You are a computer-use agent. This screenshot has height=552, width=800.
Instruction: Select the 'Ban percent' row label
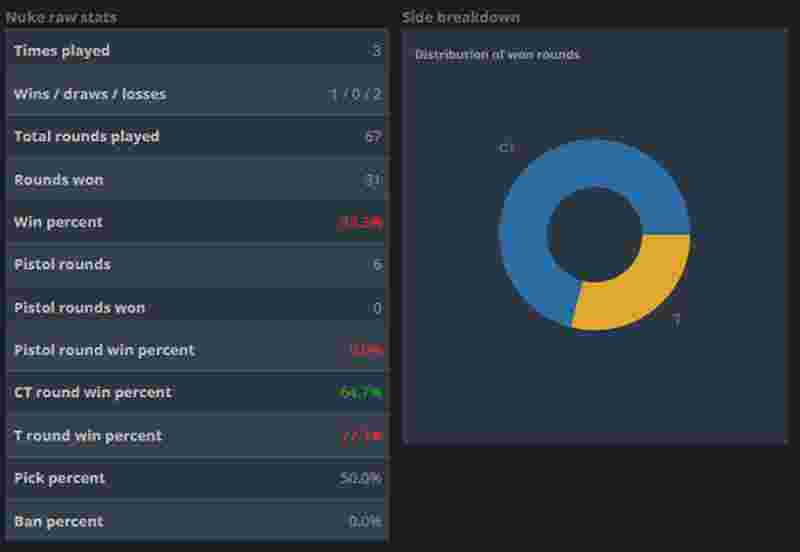pos(59,521)
